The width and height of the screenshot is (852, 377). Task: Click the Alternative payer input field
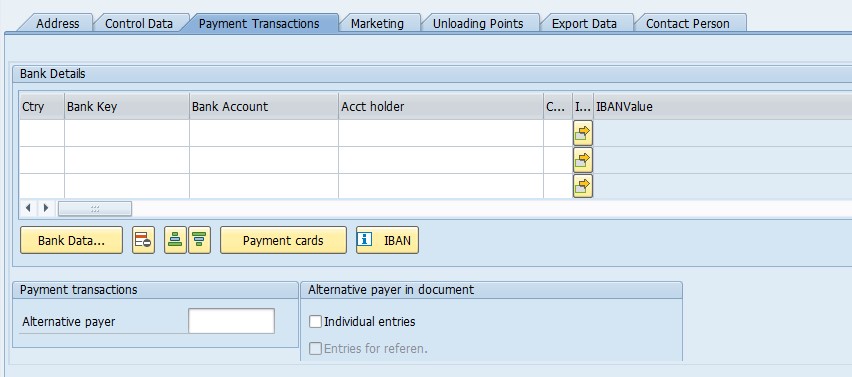pos(231,321)
